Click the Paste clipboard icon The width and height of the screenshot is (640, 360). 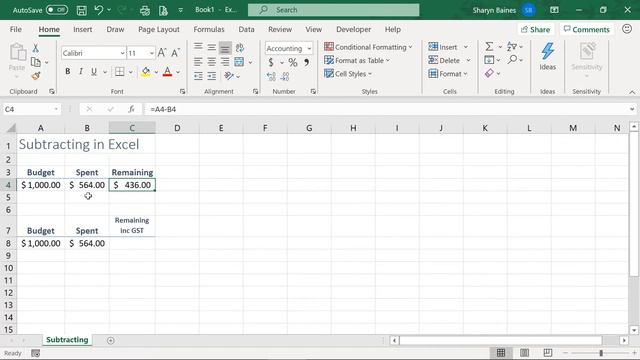17,52
